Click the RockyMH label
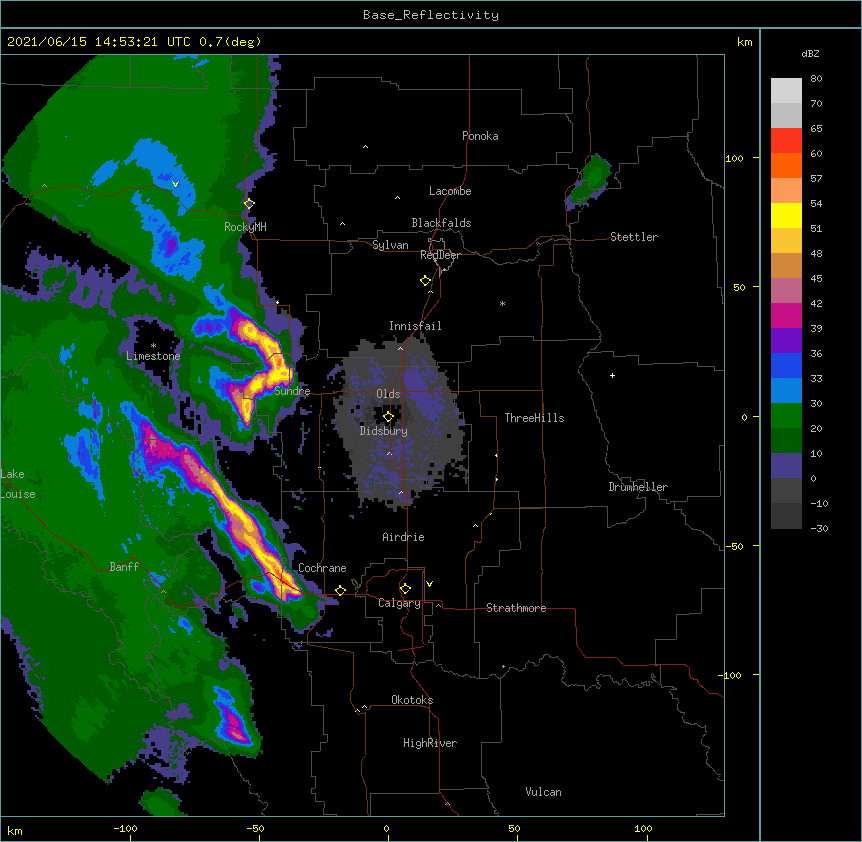Viewport: 862px width, 842px height. coord(245,226)
